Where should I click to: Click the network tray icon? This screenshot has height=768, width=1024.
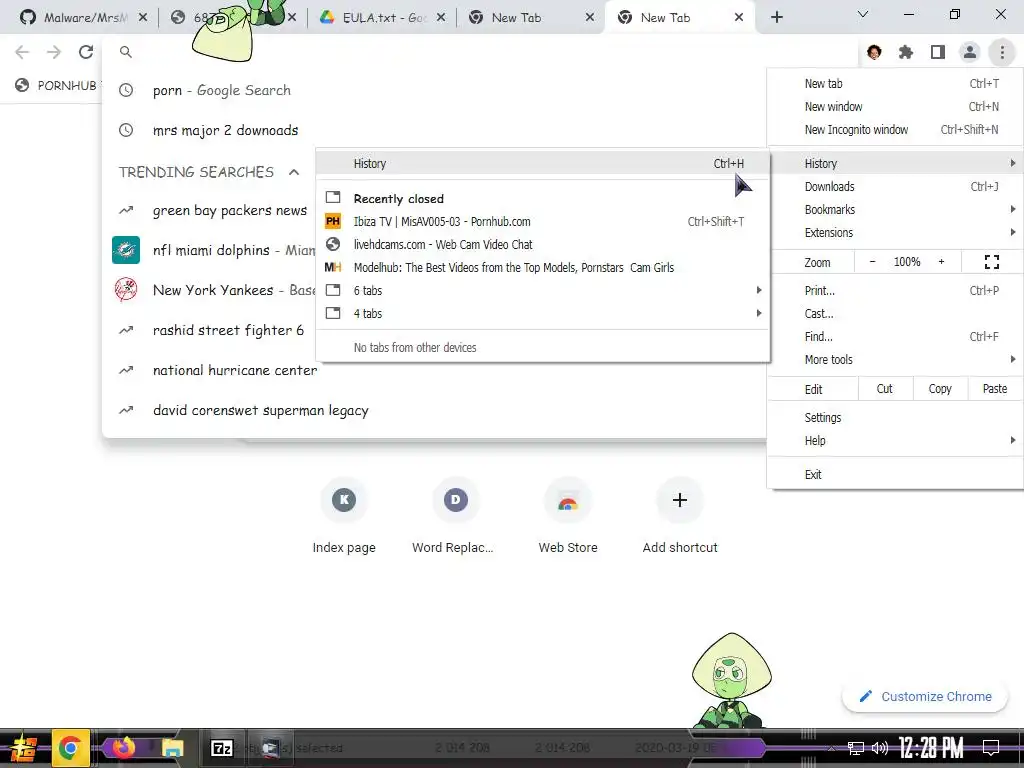click(855, 748)
